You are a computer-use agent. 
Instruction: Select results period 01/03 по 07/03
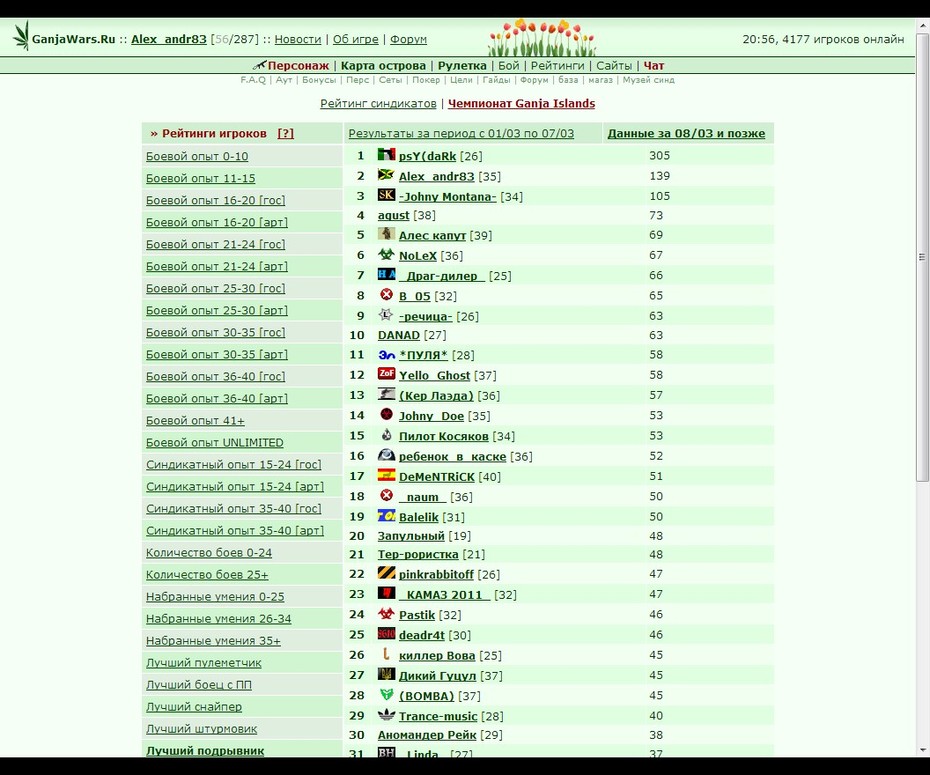461,133
